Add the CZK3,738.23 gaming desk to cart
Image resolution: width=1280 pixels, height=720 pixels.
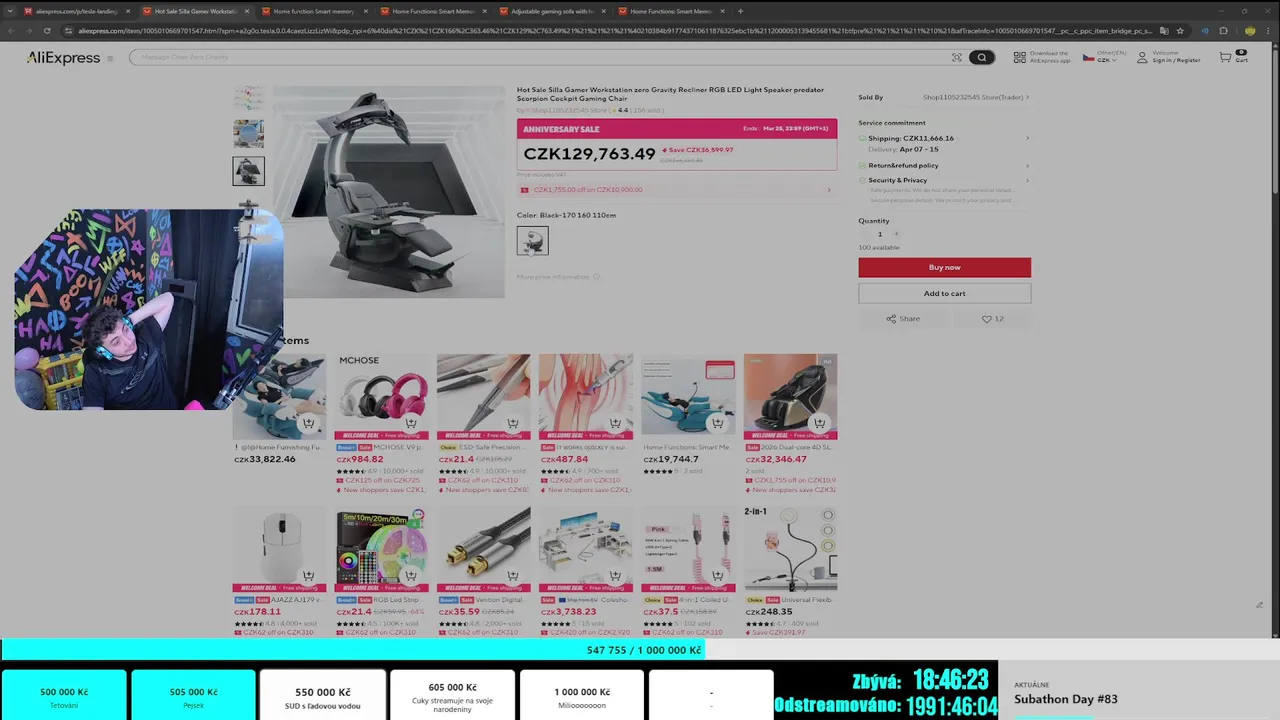[x=615, y=576]
